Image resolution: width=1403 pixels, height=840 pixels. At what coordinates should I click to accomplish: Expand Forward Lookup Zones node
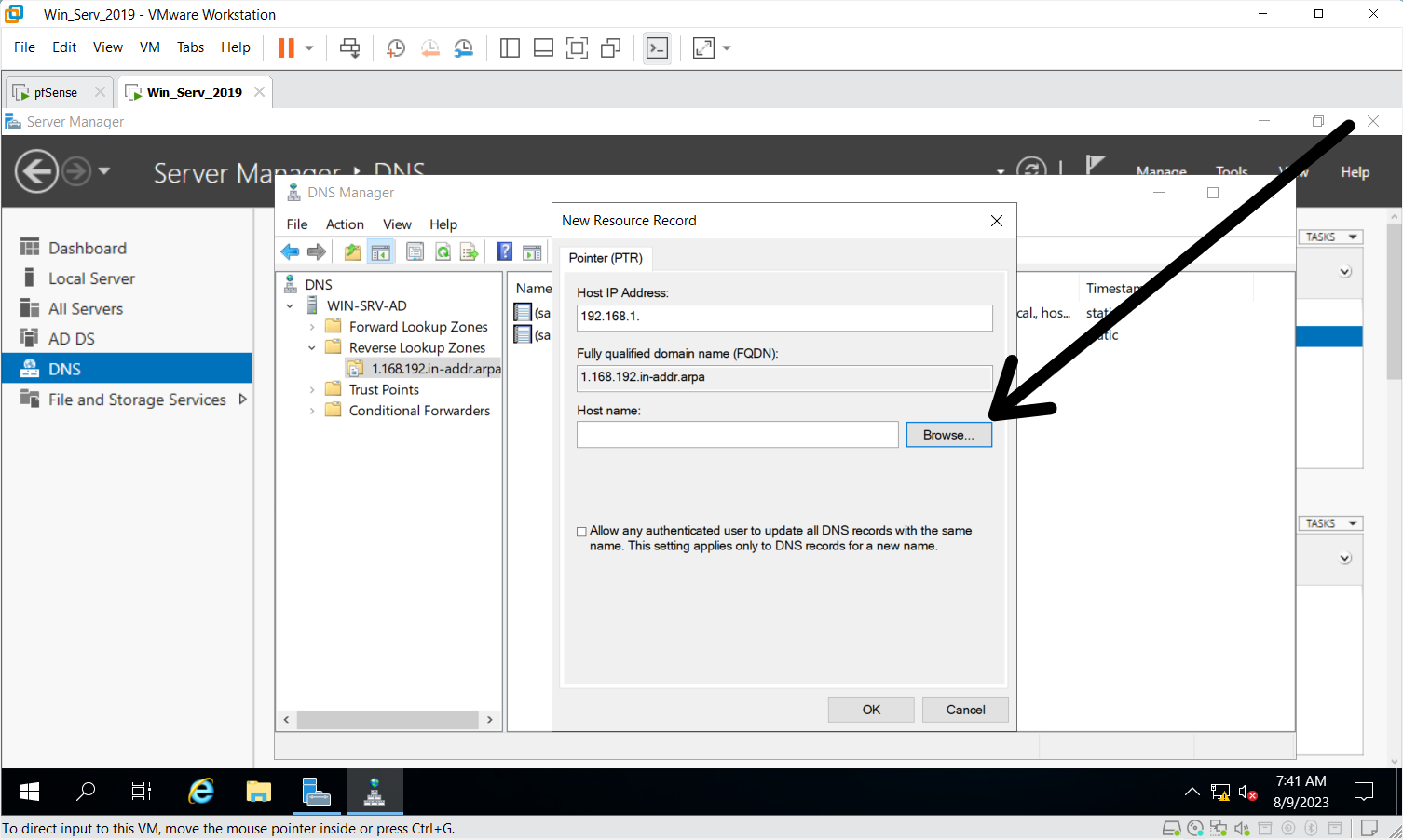[x=312, y=327]
